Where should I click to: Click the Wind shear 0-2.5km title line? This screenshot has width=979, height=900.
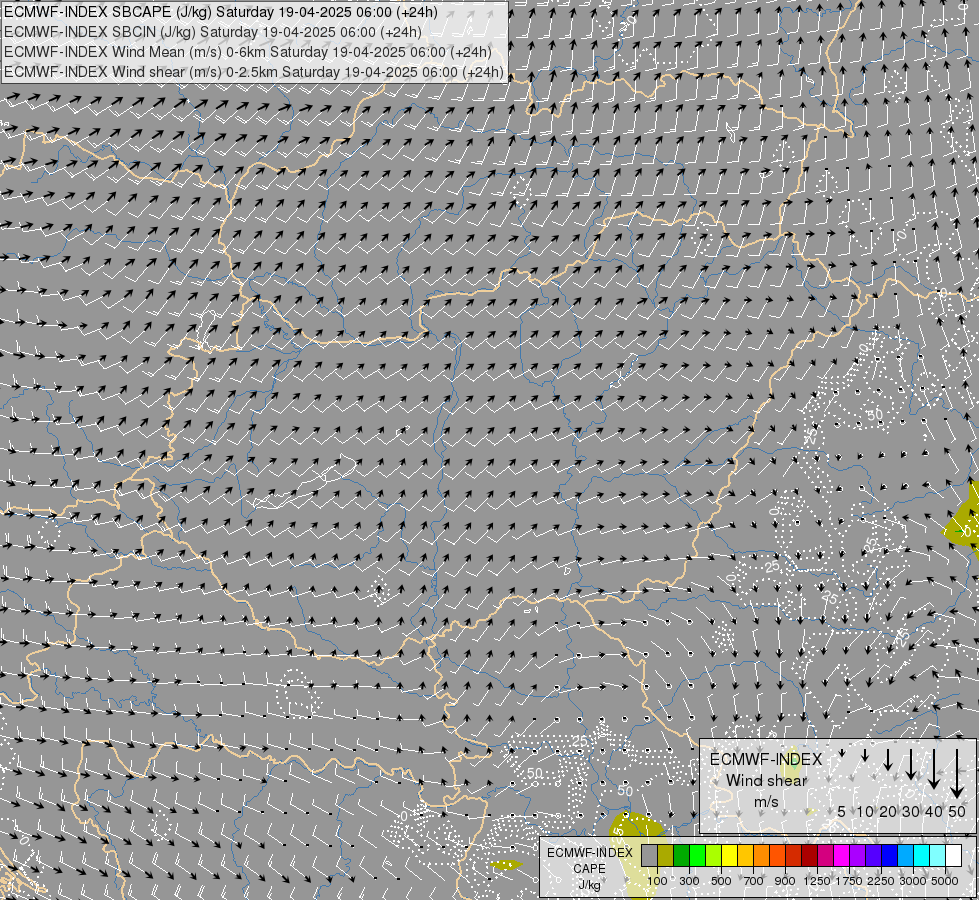pyautogui.click(x=253, y=72)
